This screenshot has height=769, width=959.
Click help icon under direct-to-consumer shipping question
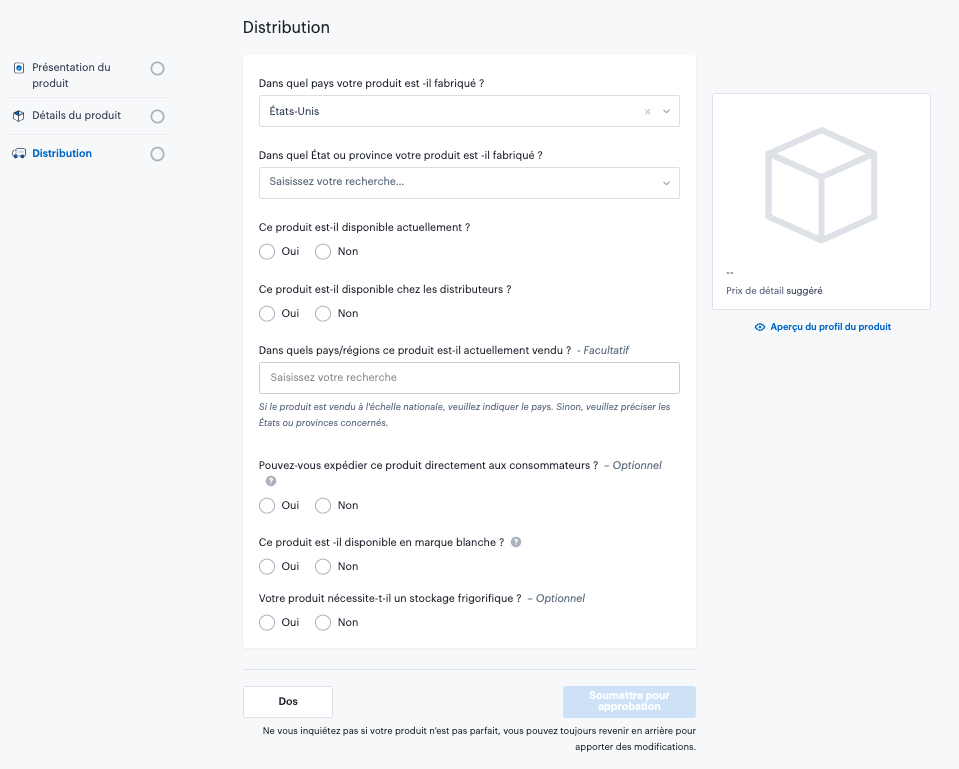click(270, 481)
